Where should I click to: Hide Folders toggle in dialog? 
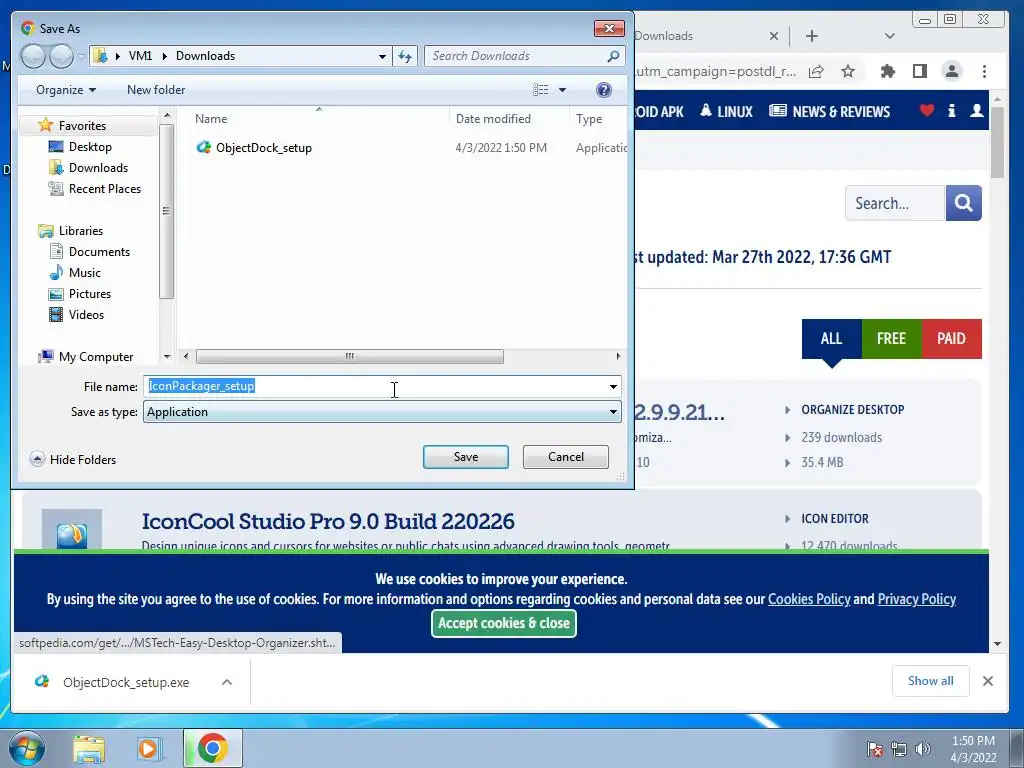pyautogui.click(x=73, y=460)
